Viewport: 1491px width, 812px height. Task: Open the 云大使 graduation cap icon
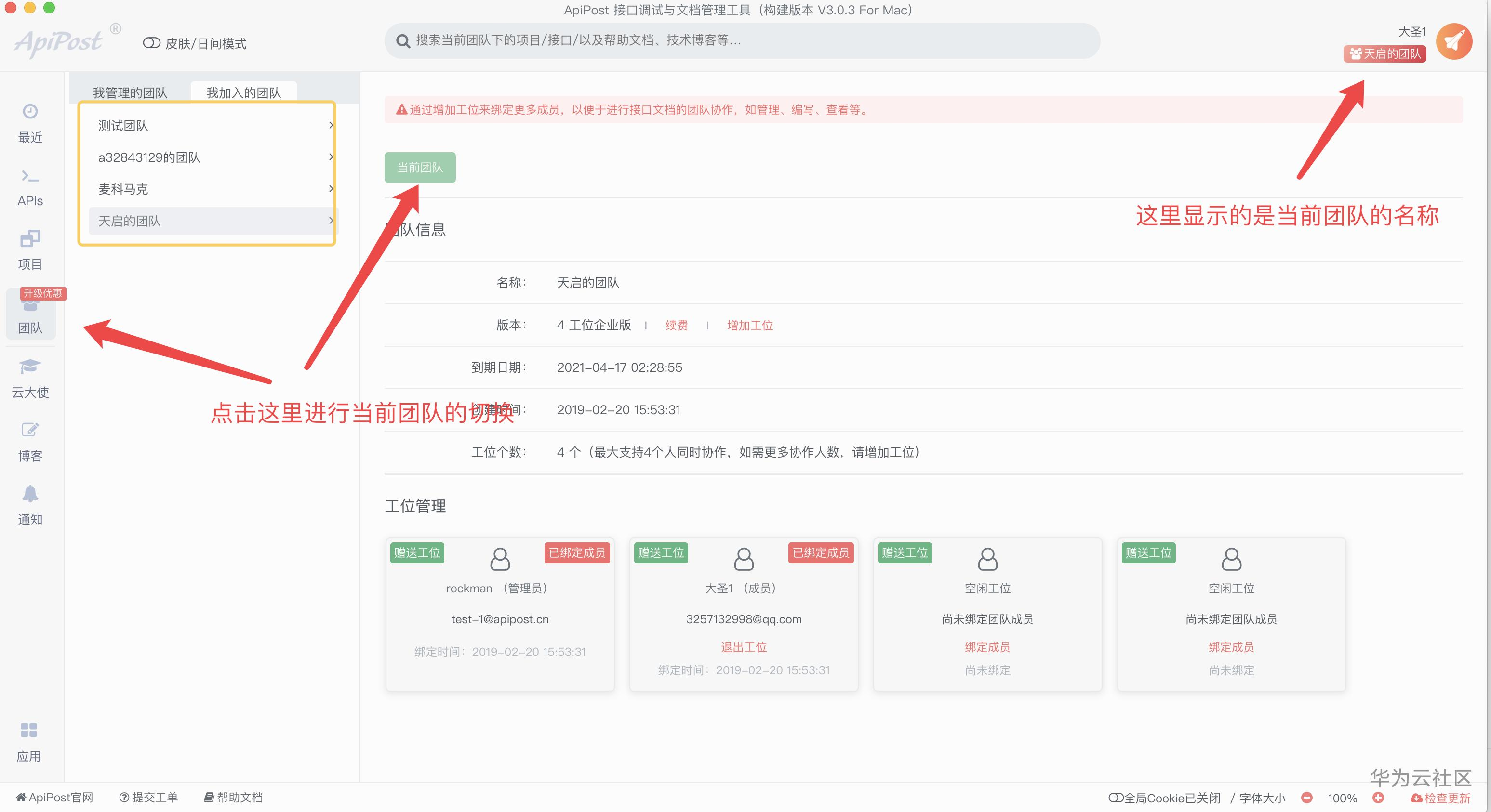30,366
